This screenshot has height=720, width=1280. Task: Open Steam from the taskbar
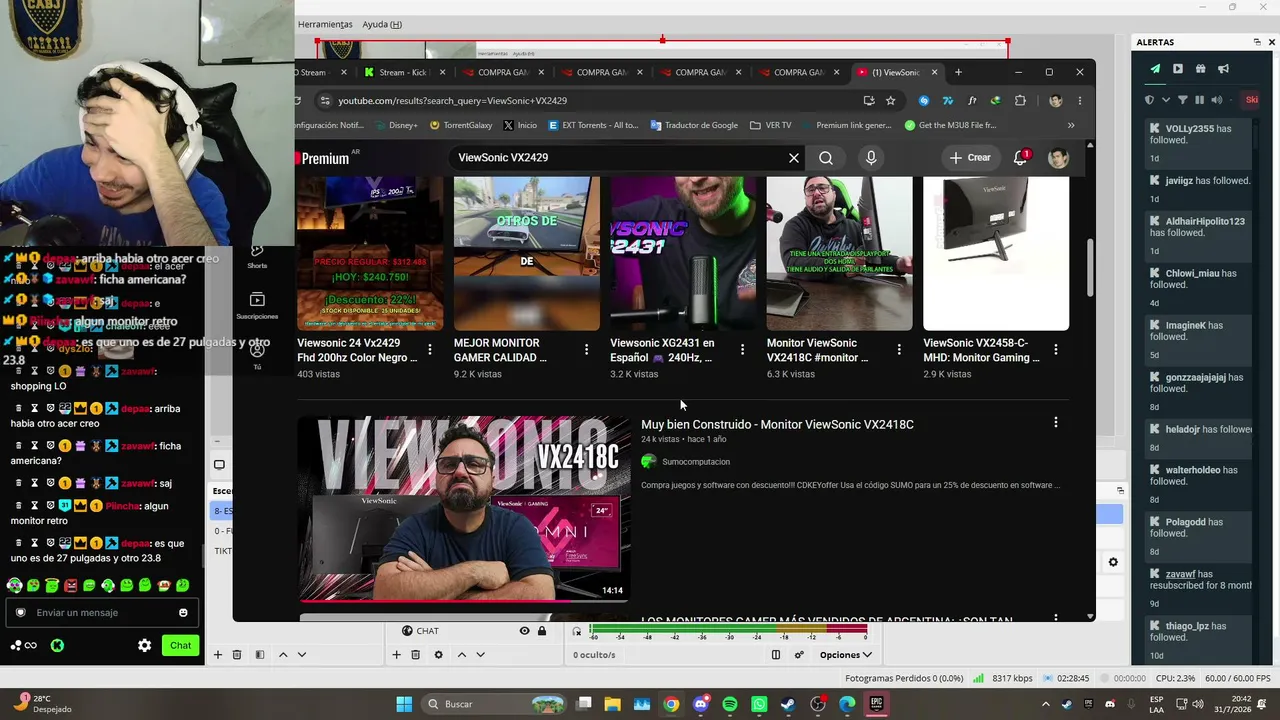789,704
